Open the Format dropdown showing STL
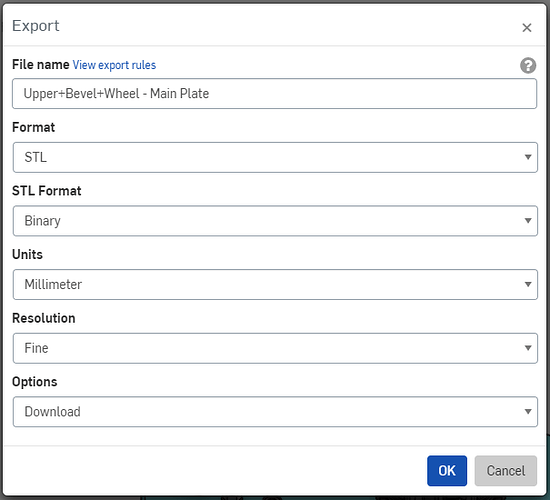This screenshot has height=500, width=550. coord(275,157)
